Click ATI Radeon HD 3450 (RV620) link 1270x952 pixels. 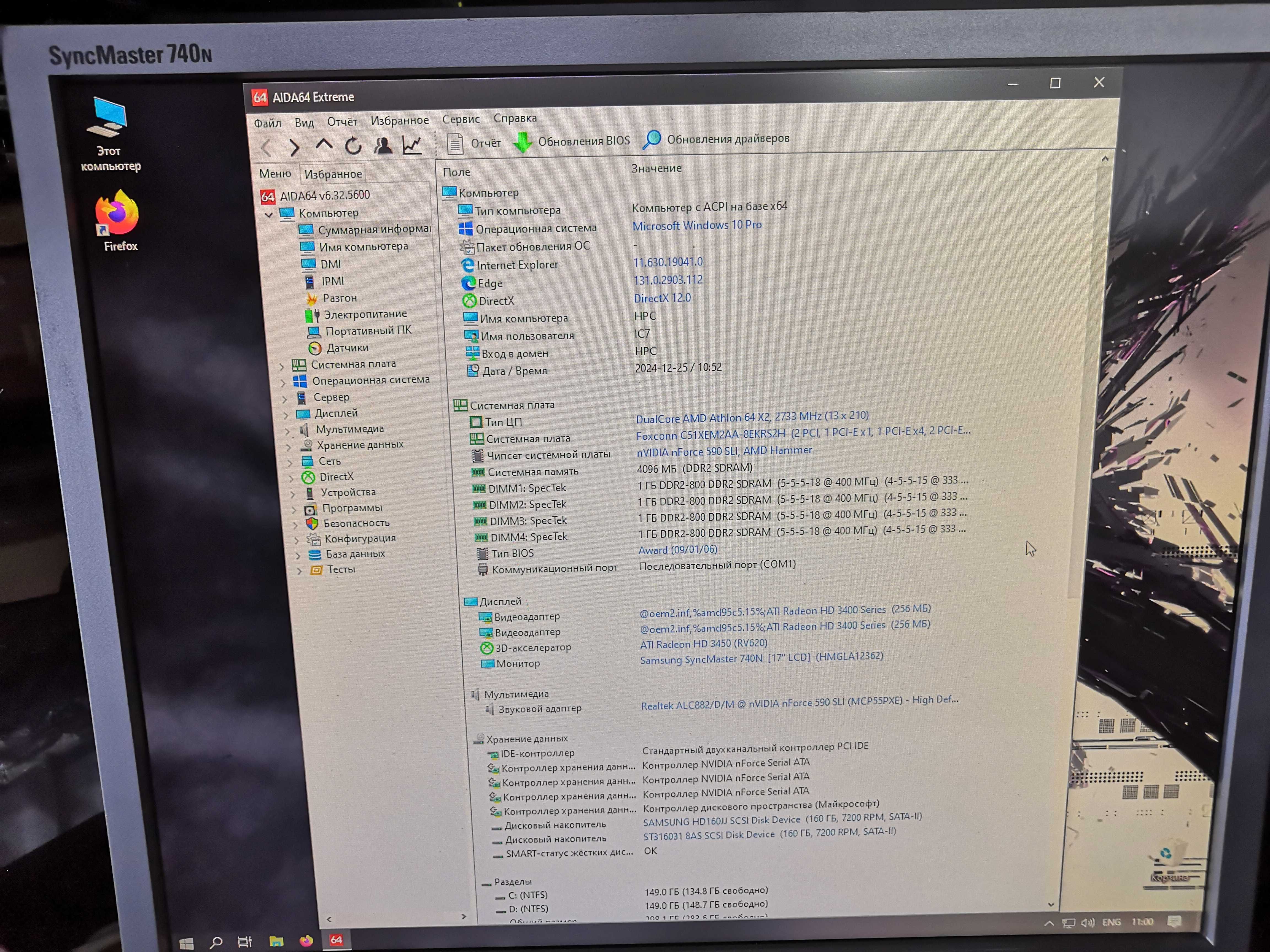pyautogui.click(x=703, y=644)
